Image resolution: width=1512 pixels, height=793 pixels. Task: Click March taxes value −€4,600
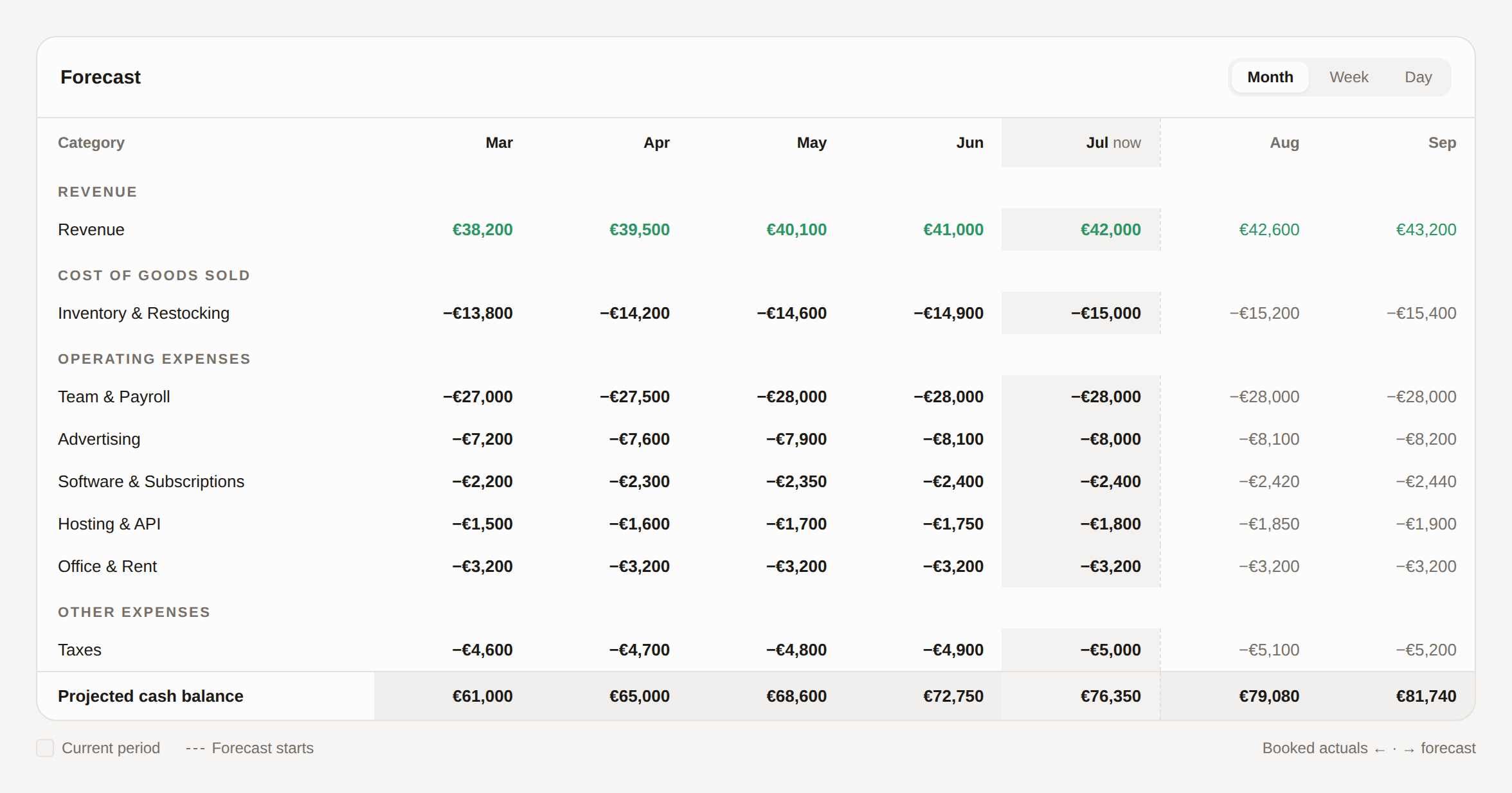[482, 650]
